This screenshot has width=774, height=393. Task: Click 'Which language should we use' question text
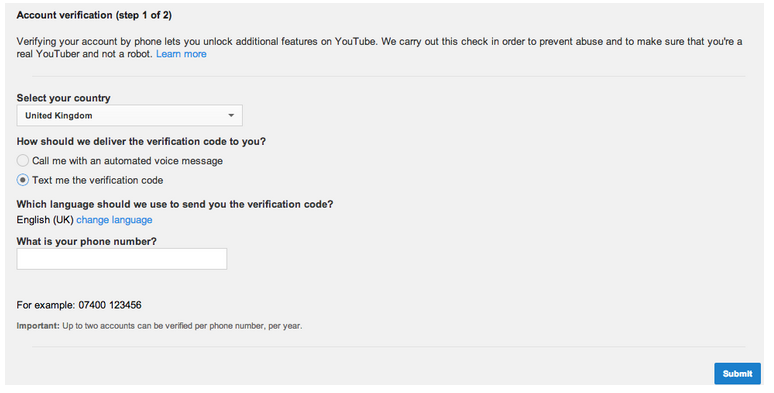(175, 204)
